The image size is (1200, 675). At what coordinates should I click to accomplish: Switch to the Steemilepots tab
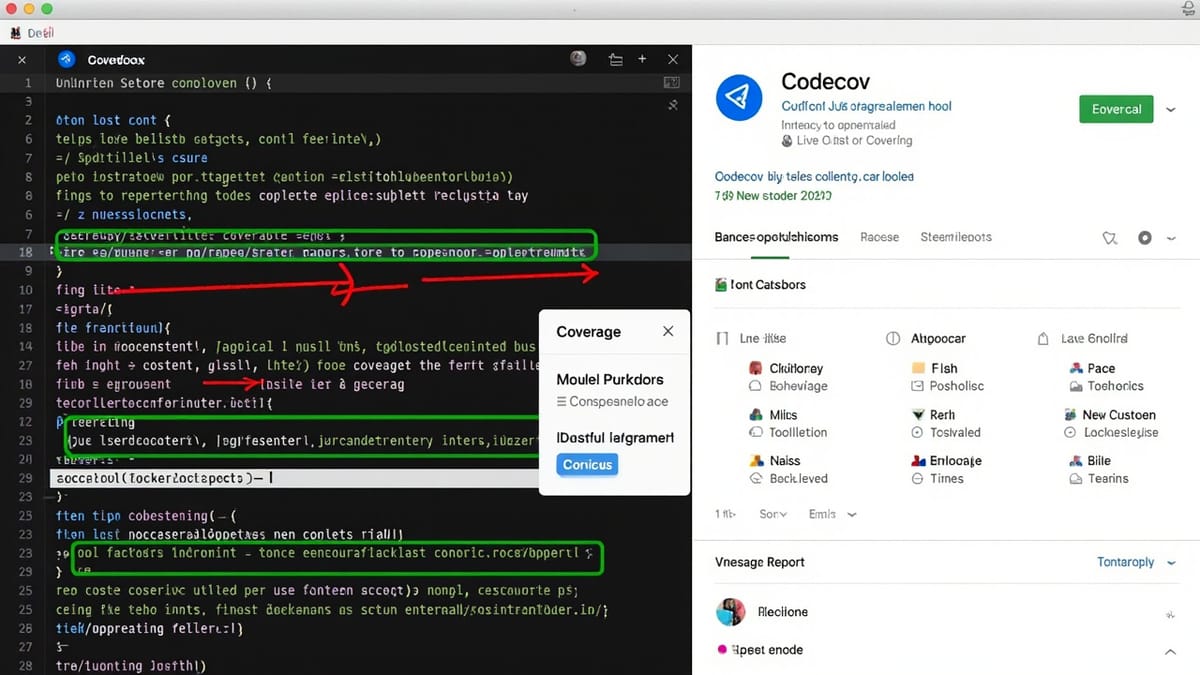(956, 237)
